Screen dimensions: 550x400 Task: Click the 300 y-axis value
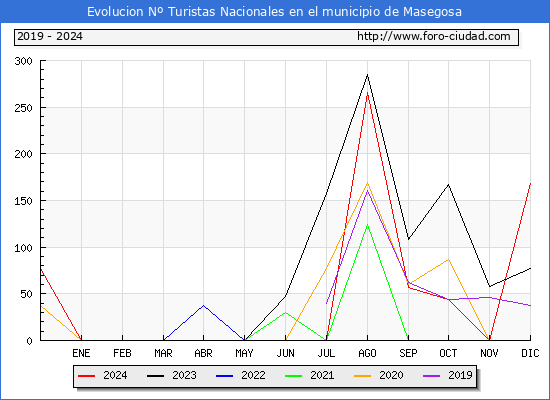pos(24,61)
